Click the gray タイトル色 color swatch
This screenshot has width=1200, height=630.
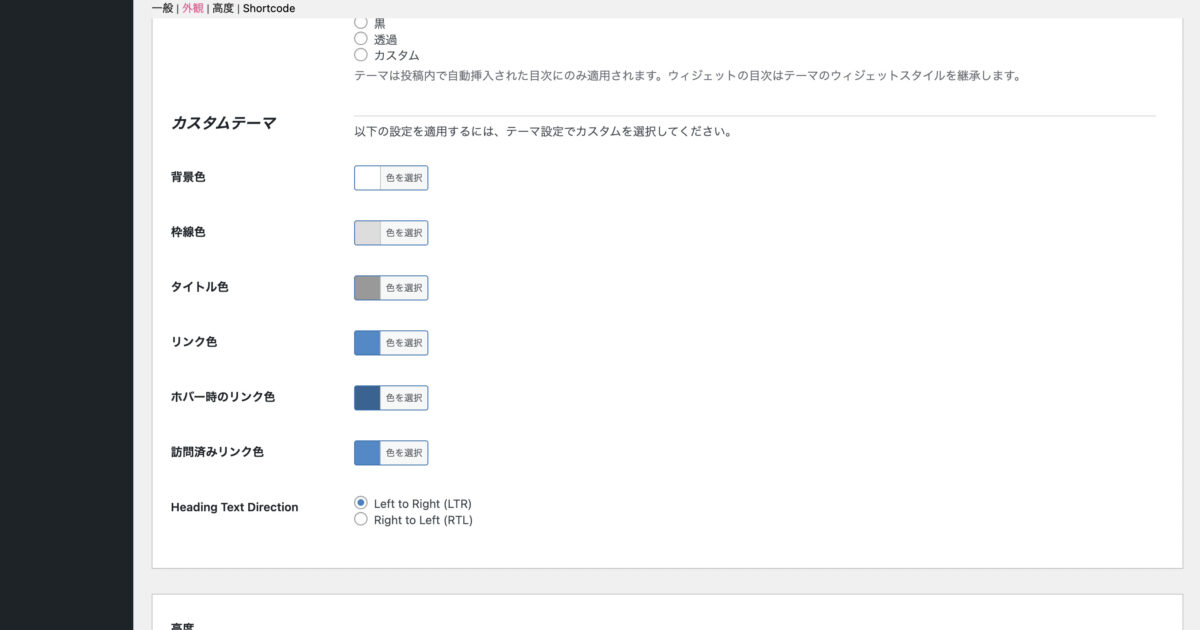click(368, 288)
